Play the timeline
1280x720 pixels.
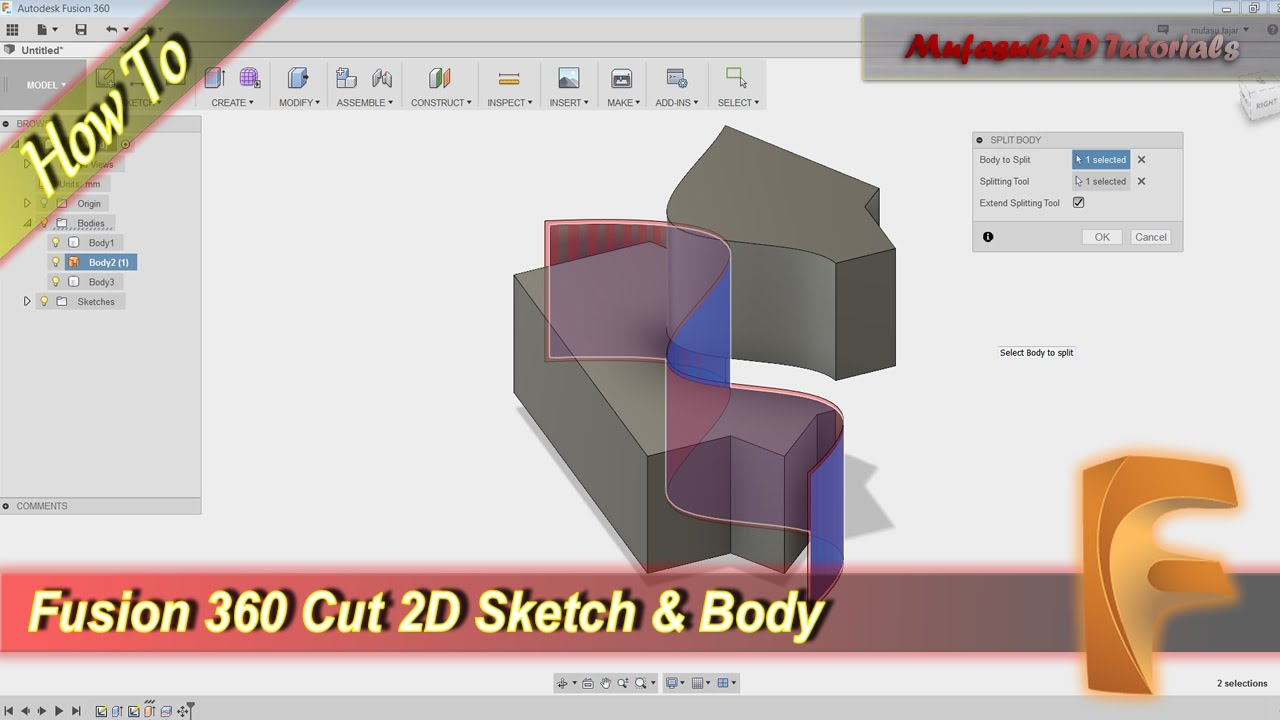click(x=59, y=711)
